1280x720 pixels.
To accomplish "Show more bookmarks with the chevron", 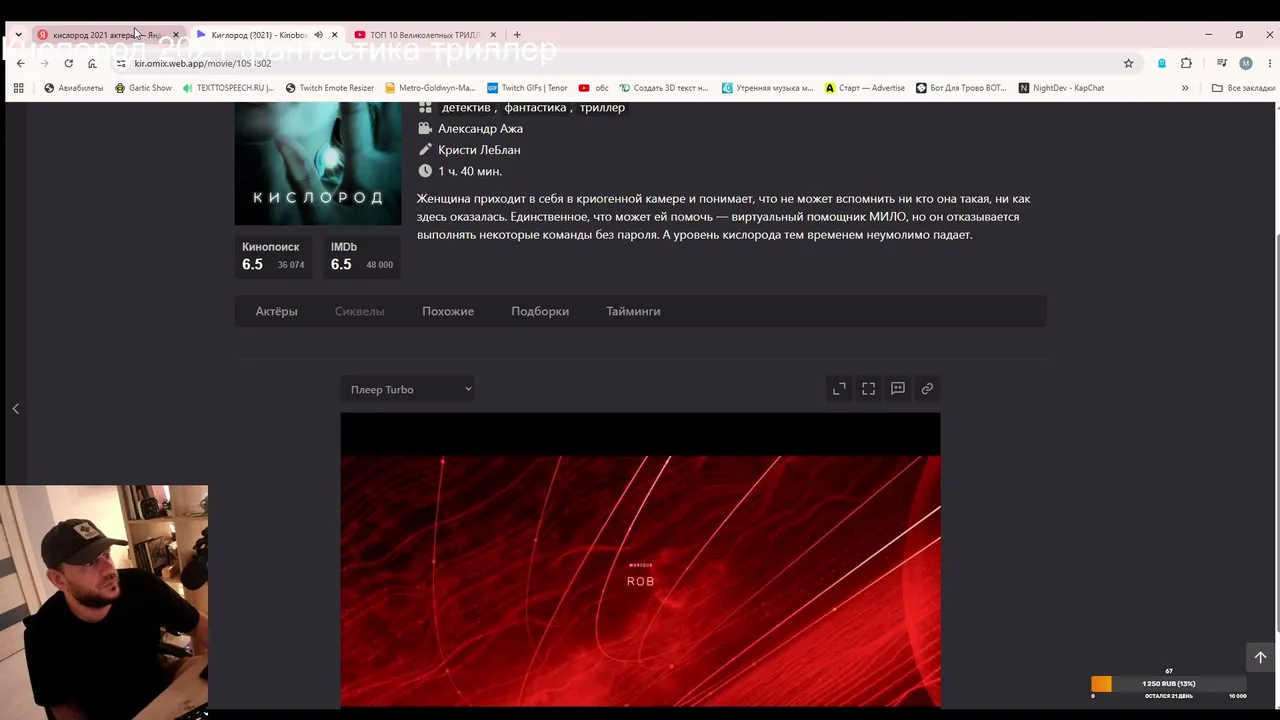I will tap(1185, 88).
